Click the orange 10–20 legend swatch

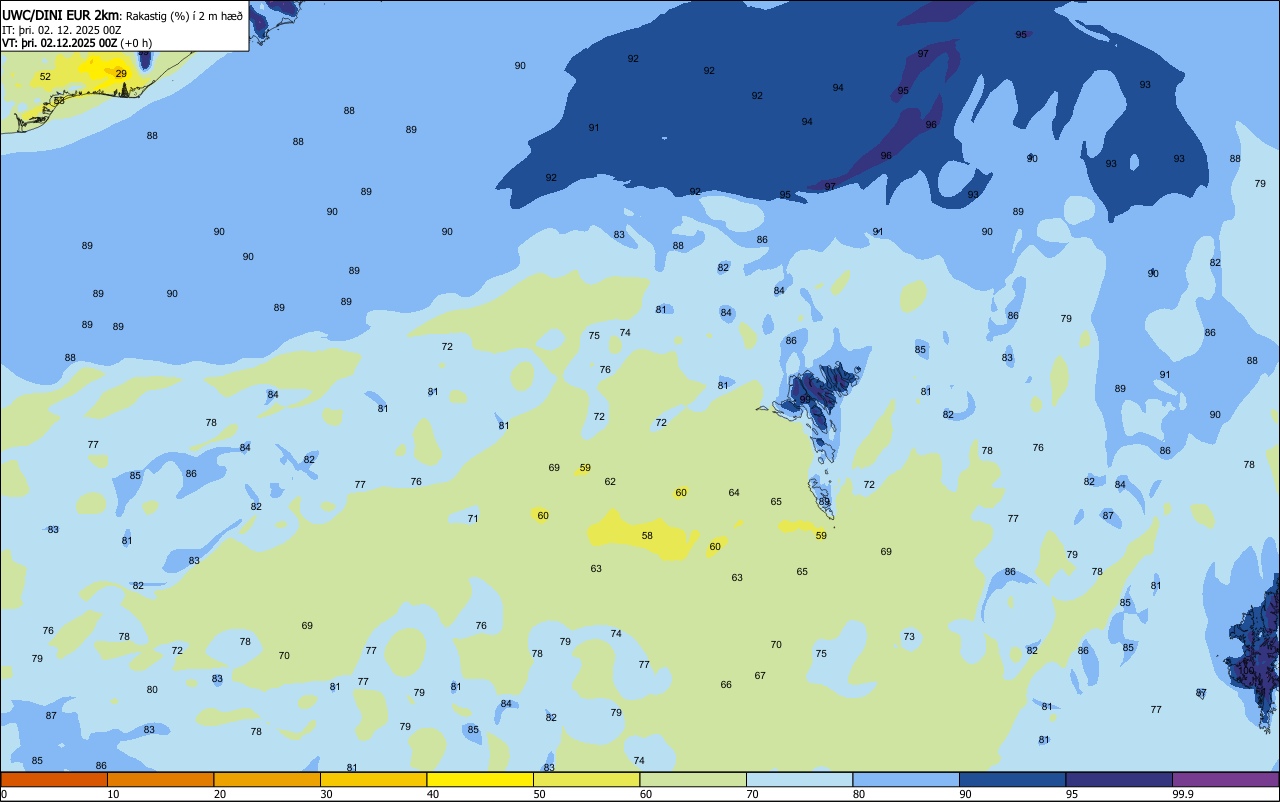pyautogui.click(x=160, y=779)
